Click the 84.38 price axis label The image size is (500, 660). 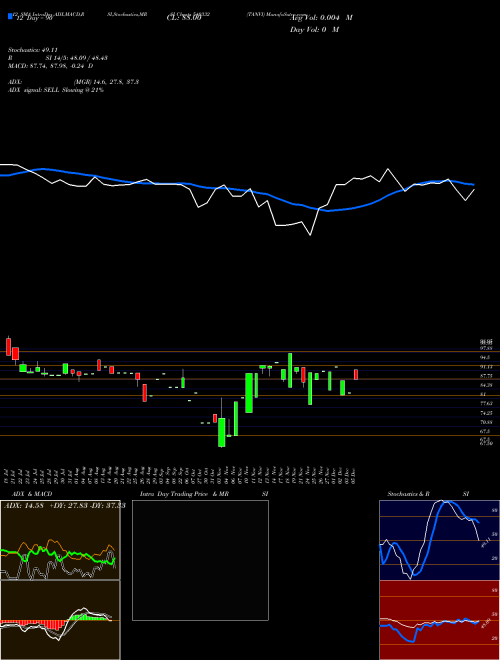pos(486,385)
